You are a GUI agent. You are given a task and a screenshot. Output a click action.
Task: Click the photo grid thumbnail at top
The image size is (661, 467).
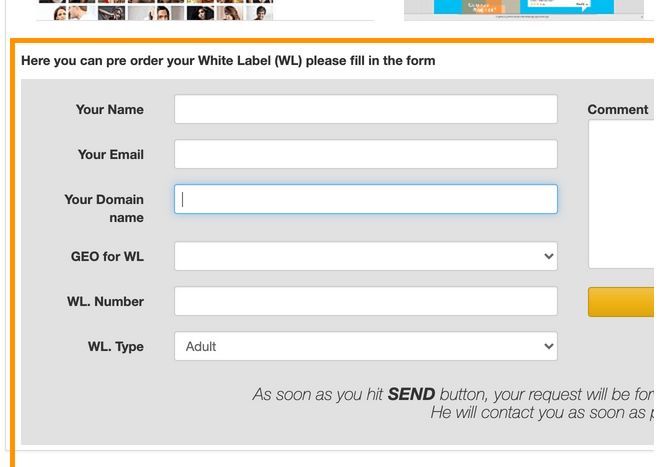click(x=156, y=10)
